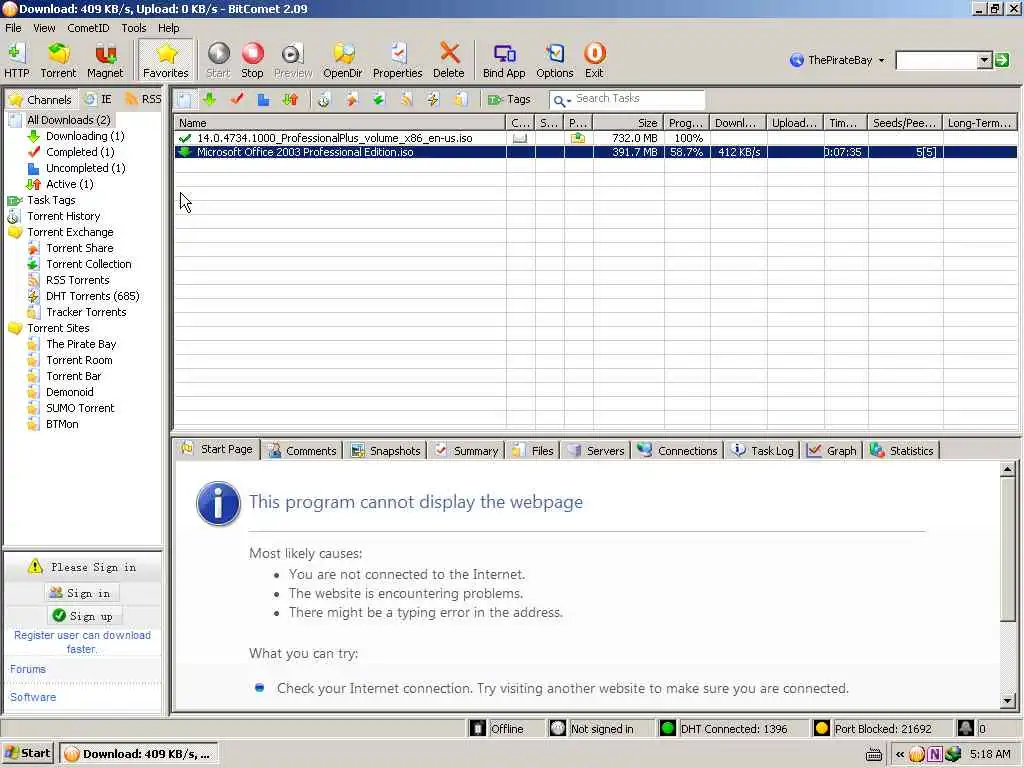Viewport: 1024px width, 768px height.
Task: Open a Torrent file from toolbar
Action: [x=58, y=60]
